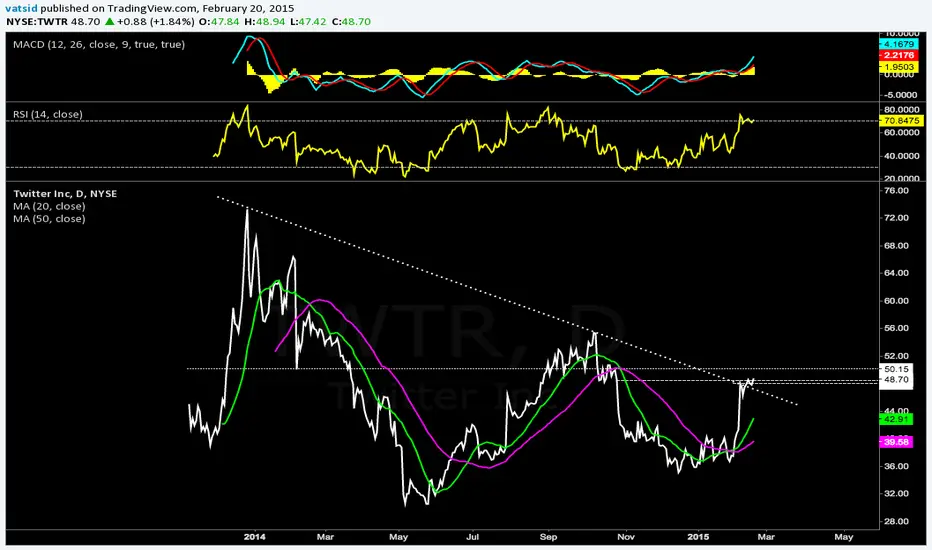Click the 50.15 price level label
Viewport: 932px width, 550px height.
point(896,369)
